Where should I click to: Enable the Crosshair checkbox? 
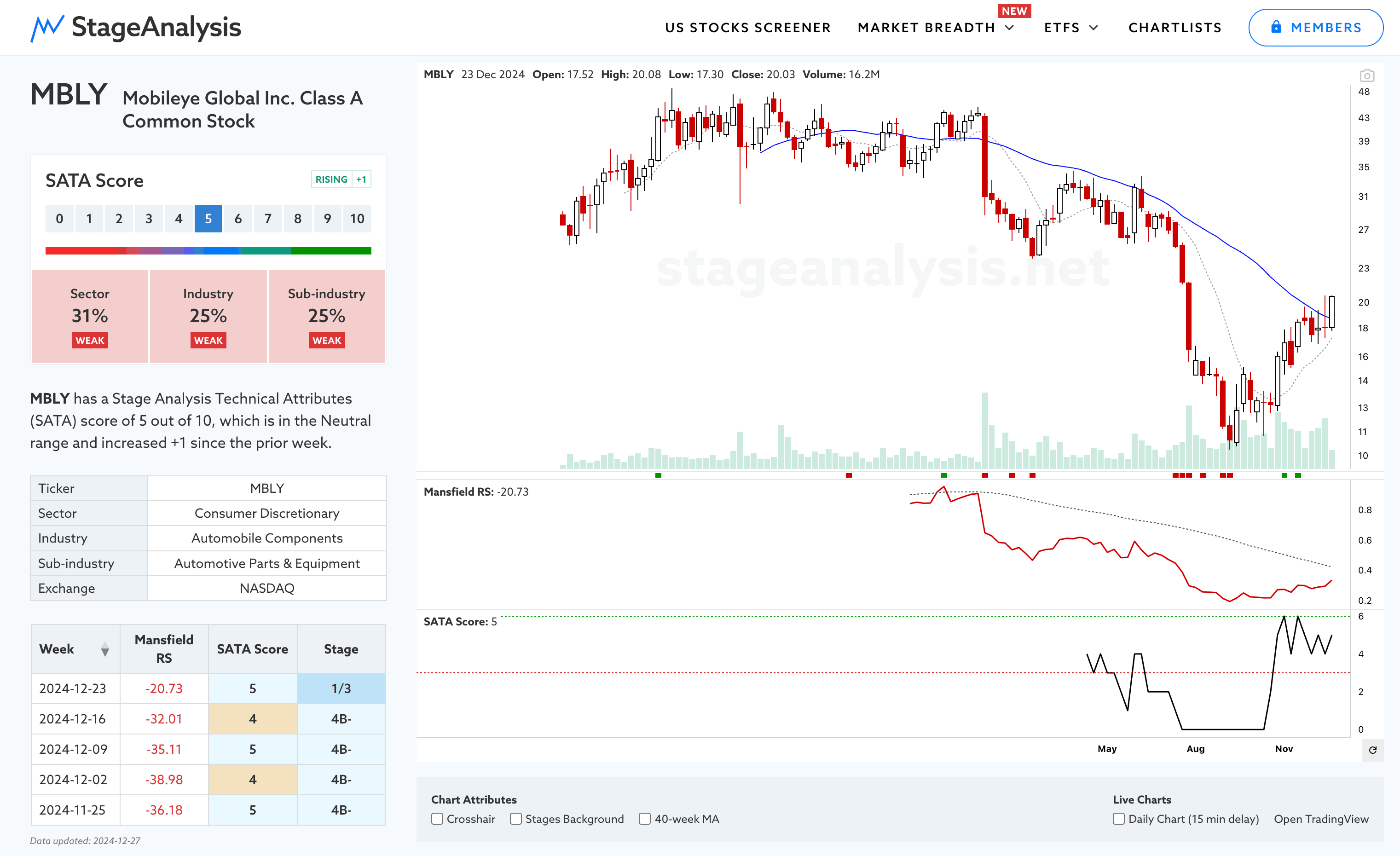[437, 819]
